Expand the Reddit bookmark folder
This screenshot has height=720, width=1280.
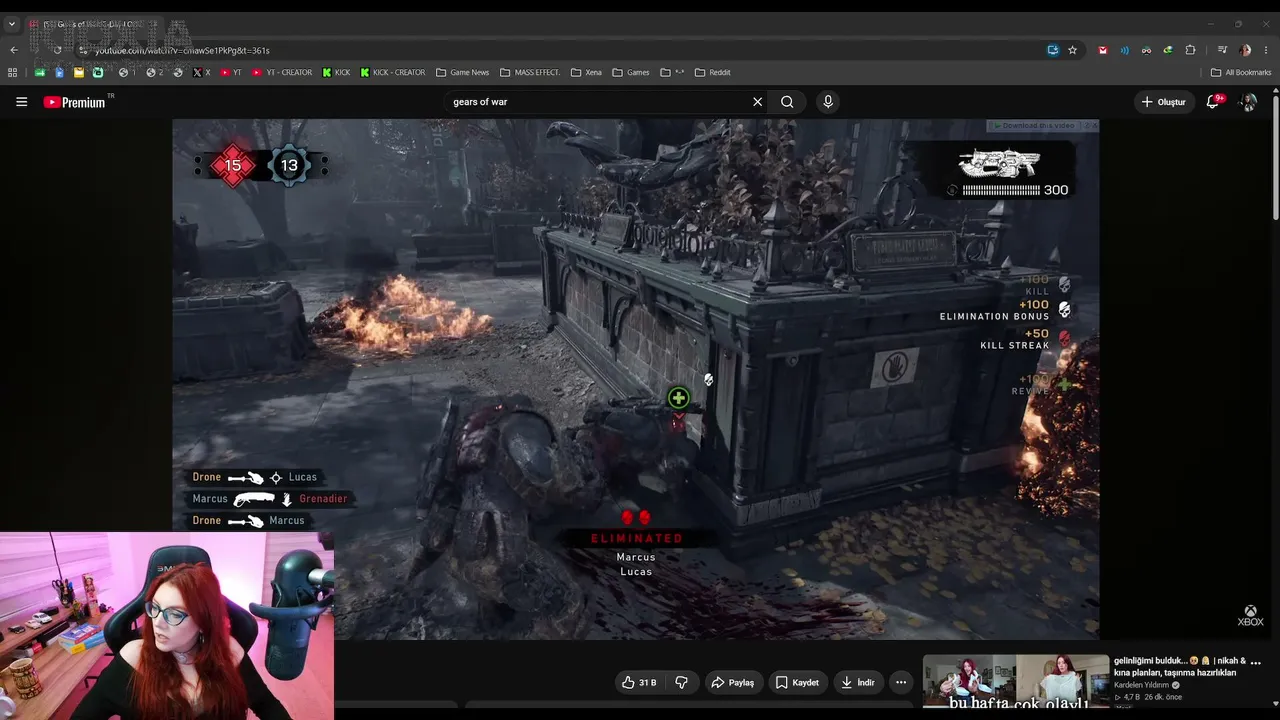pyautogui.click(x=713, y=72)
